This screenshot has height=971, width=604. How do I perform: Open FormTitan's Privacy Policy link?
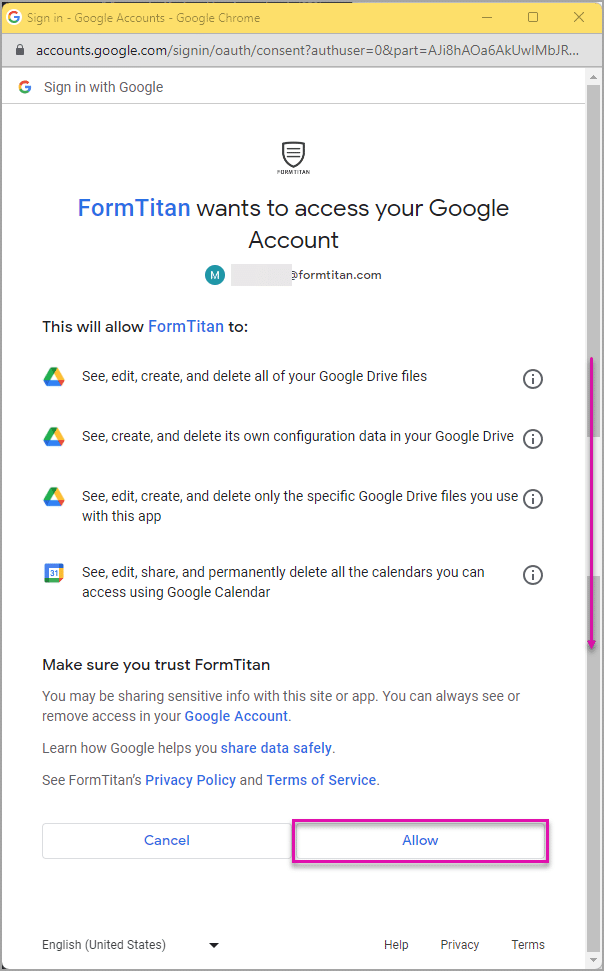[190, 780]
